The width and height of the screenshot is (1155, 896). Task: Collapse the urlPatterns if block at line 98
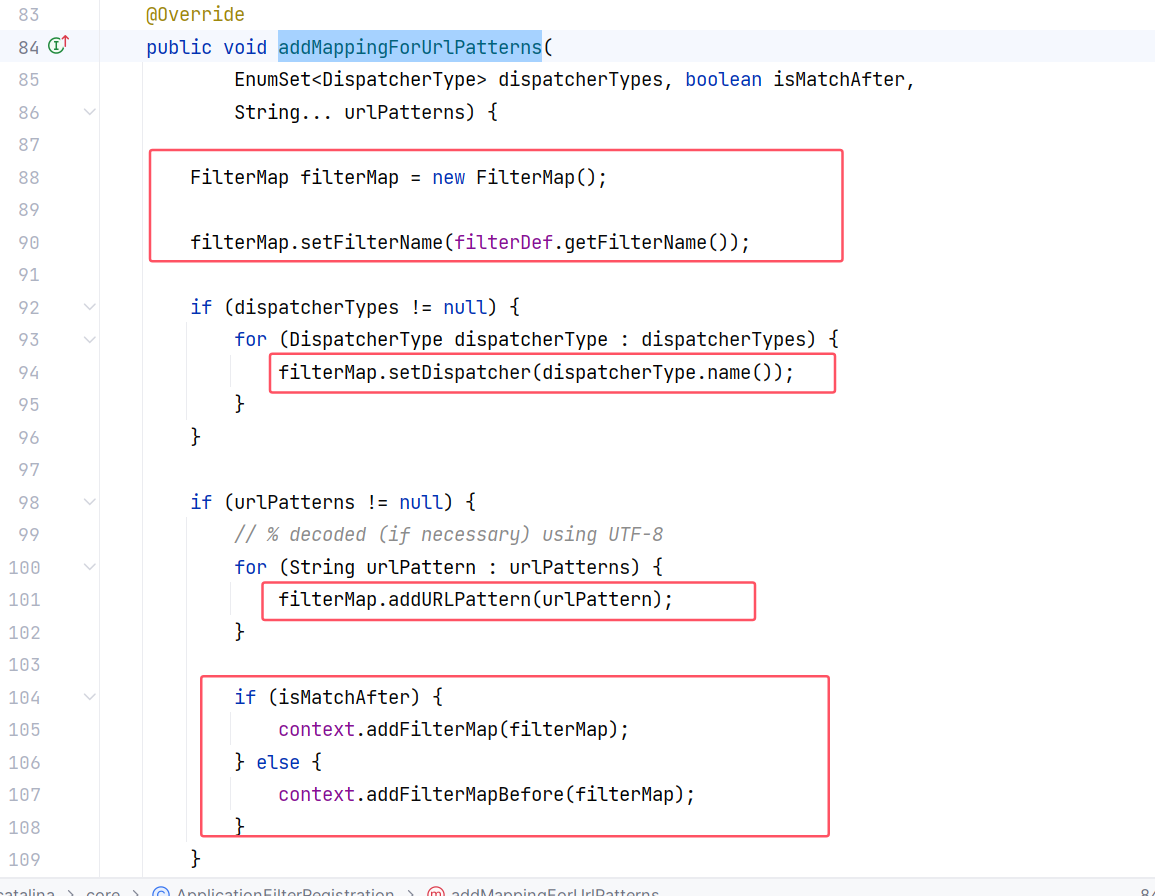click(x=90, y=502)
